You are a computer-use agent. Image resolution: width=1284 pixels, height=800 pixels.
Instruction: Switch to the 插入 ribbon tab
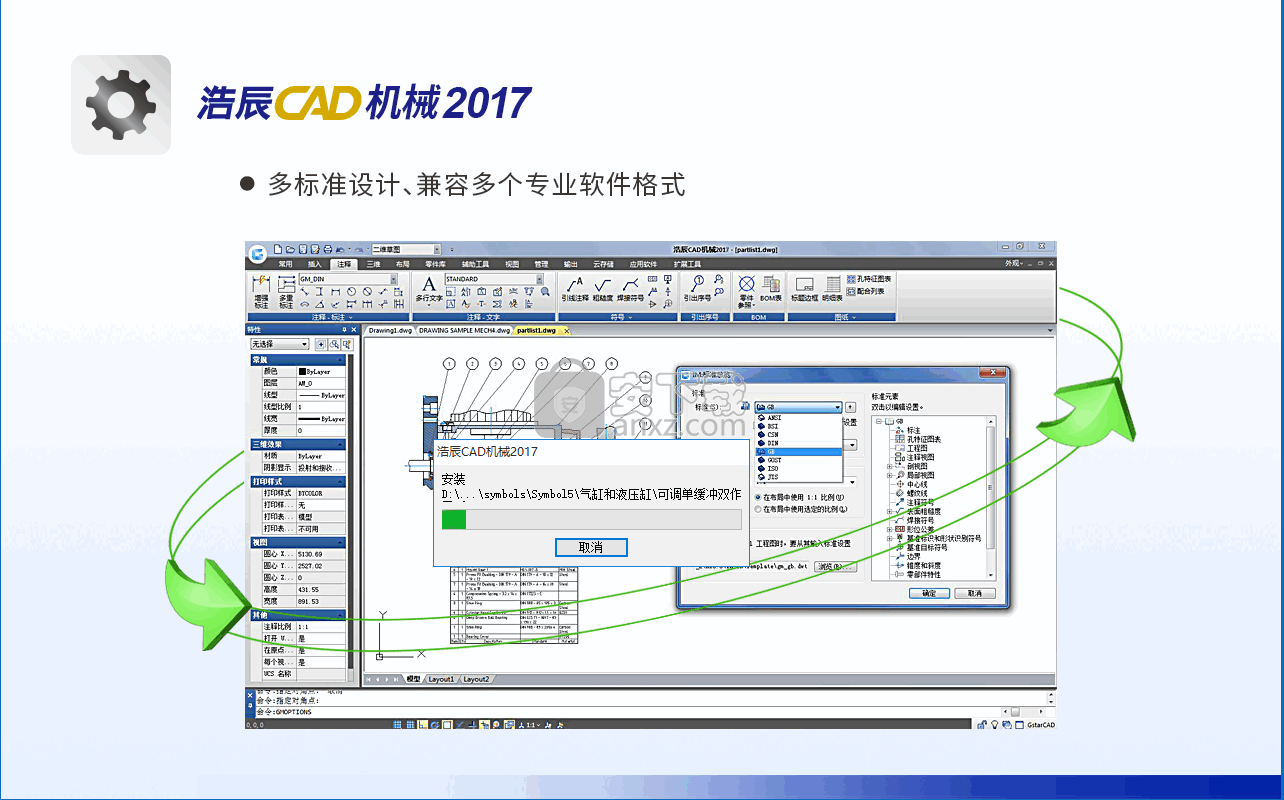coord(315,264)
